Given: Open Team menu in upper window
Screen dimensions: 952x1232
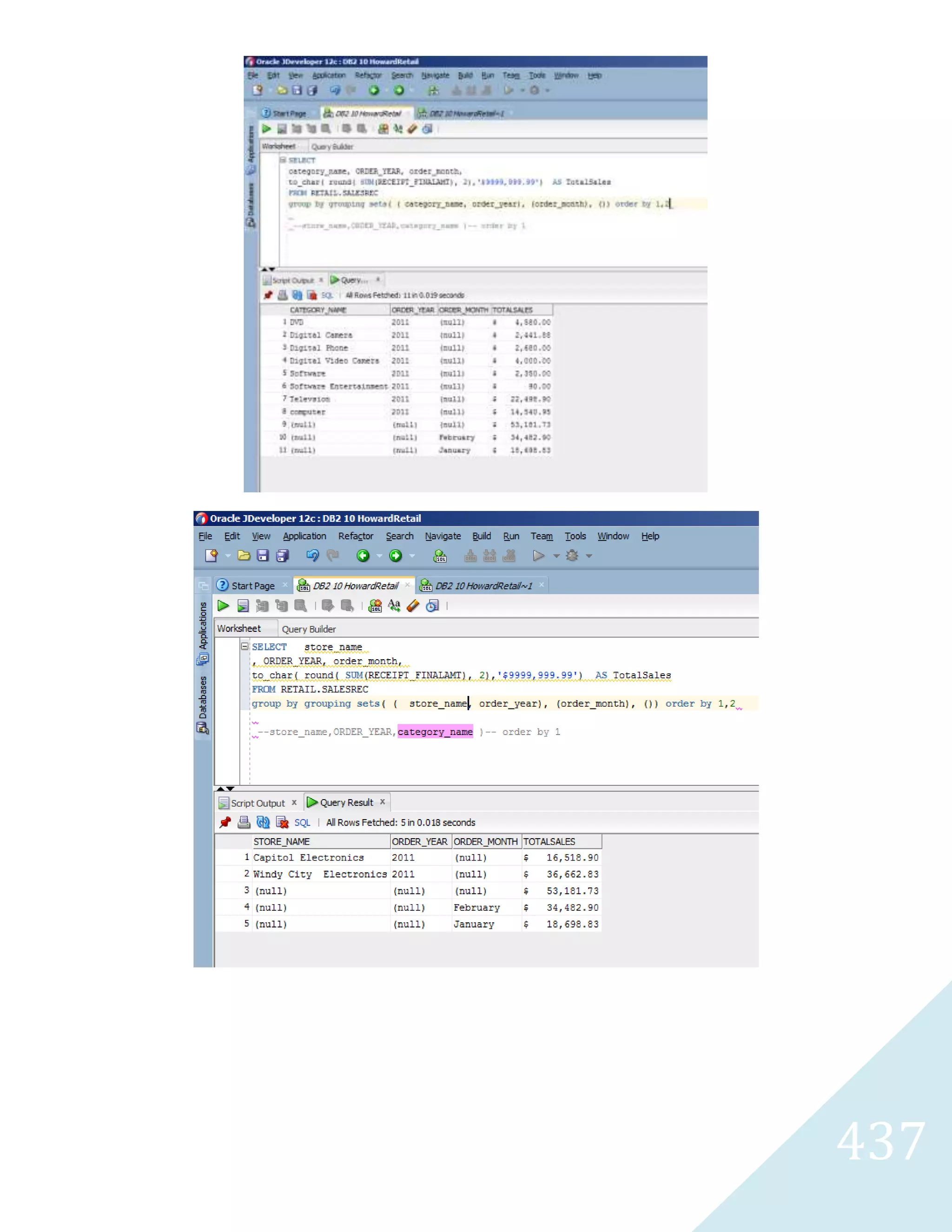Looking at the screenshot, I should [511, 75].
